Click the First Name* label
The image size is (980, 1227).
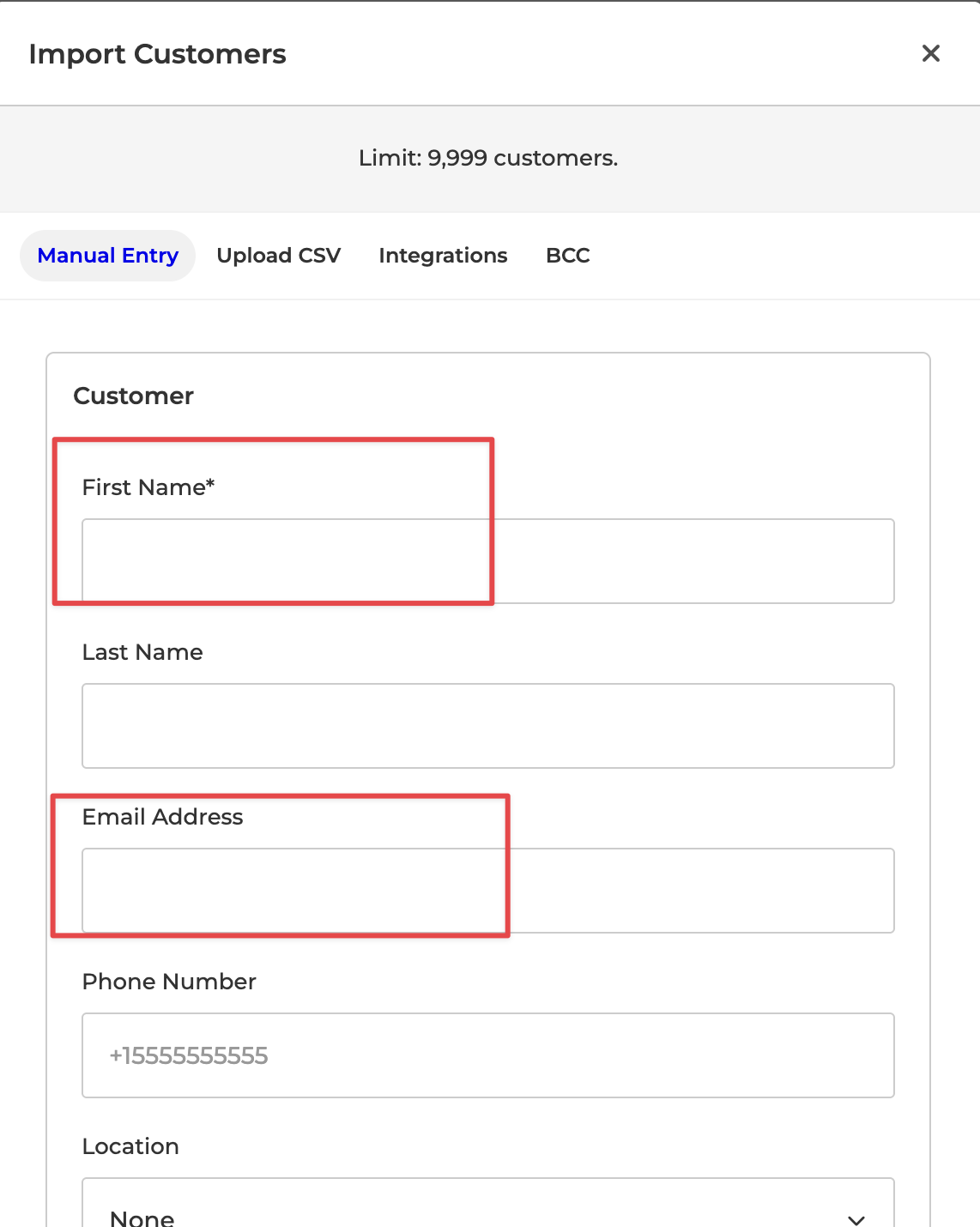(148, 487)
